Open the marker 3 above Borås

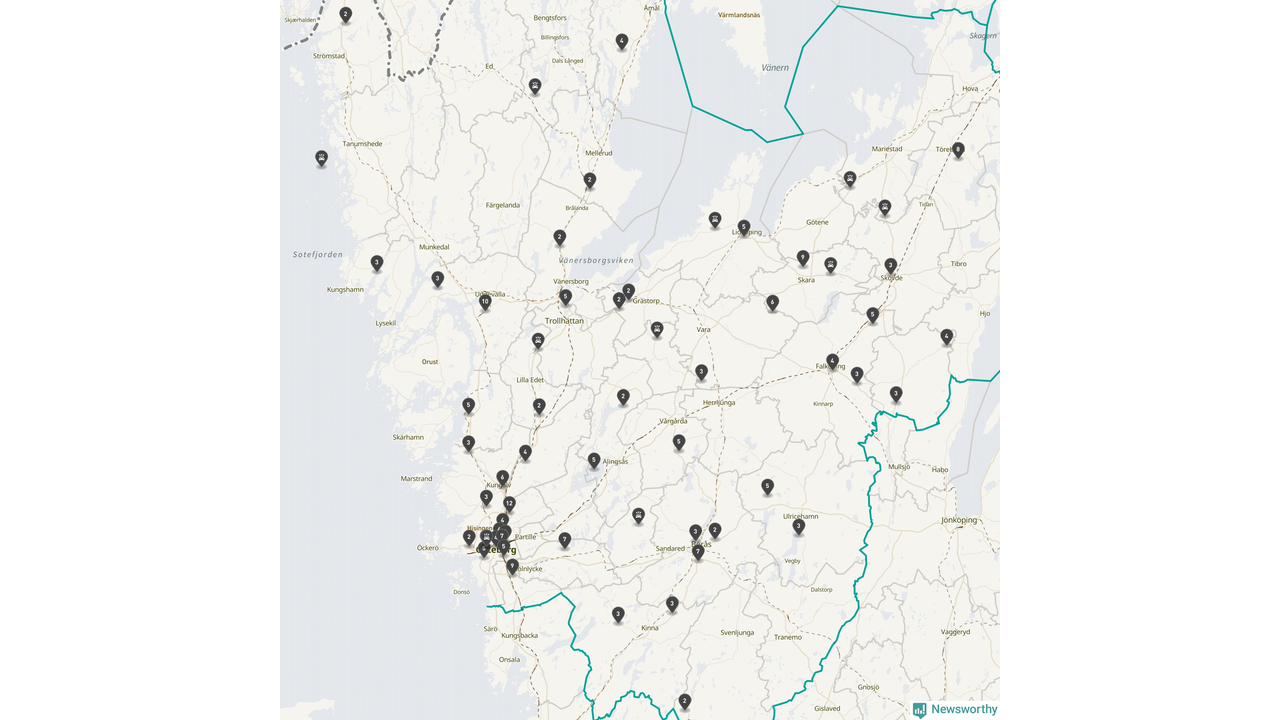[696, 533]
